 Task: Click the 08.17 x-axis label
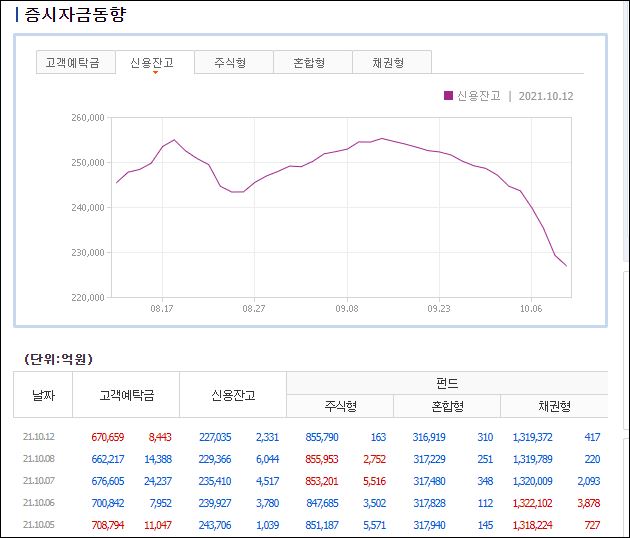point(162,309)
